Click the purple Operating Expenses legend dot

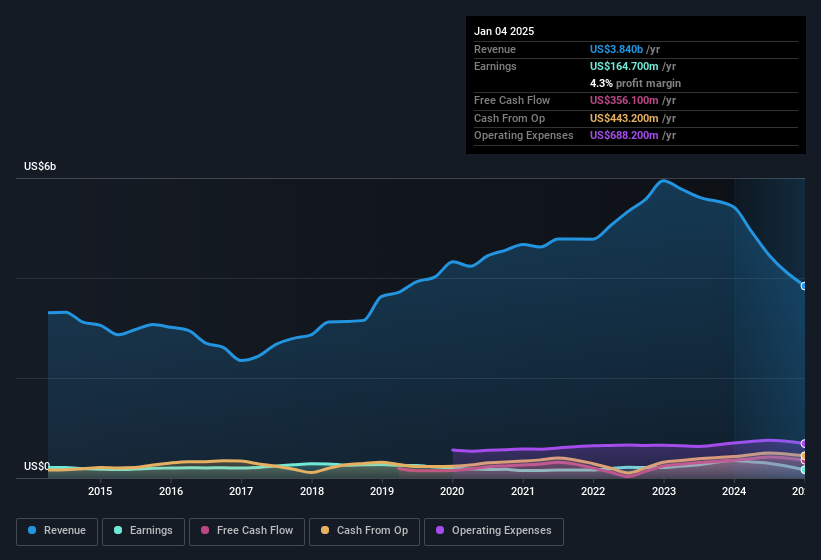440,530
